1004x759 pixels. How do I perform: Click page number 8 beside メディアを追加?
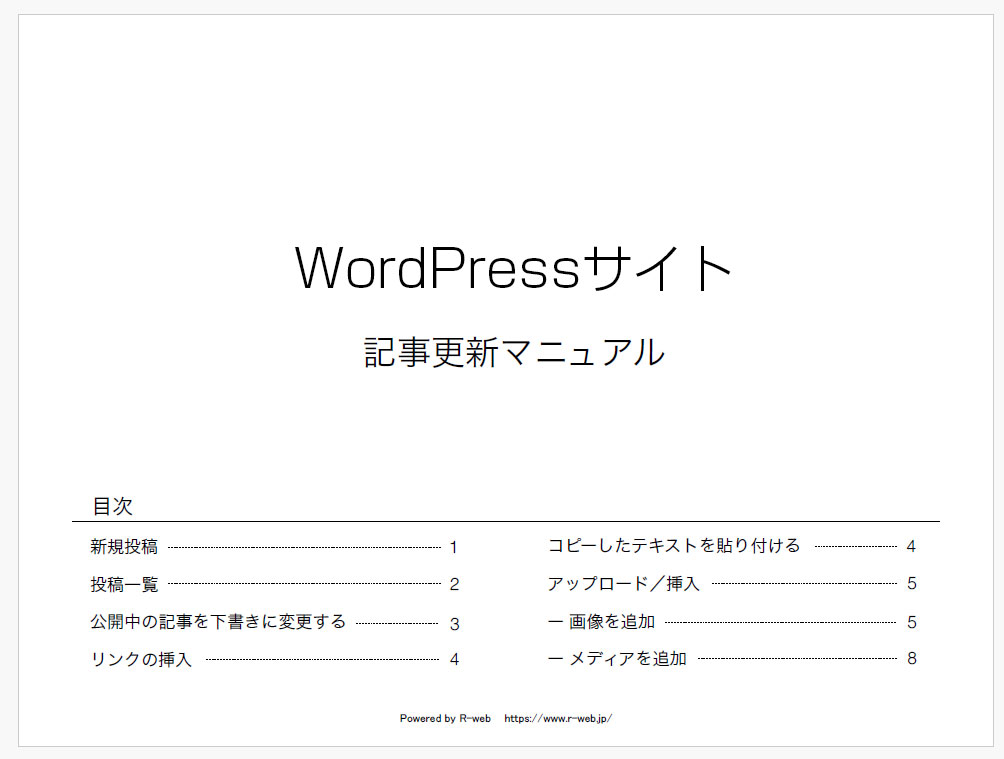pos(912,659)
